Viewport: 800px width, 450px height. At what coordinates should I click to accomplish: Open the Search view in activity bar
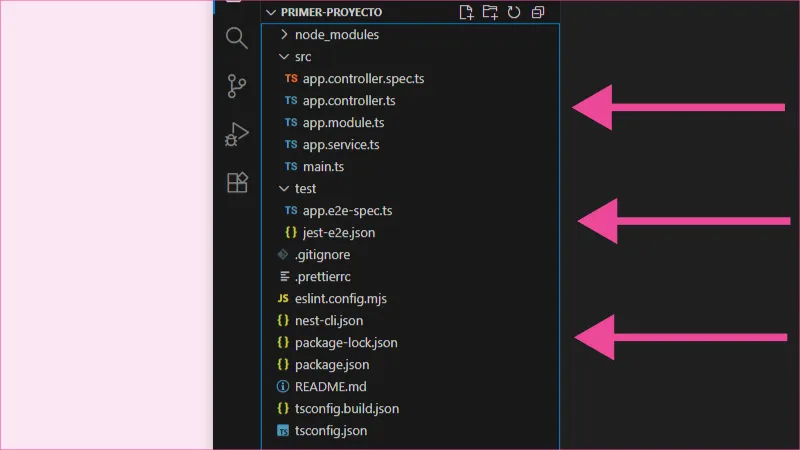pos(237,38)
